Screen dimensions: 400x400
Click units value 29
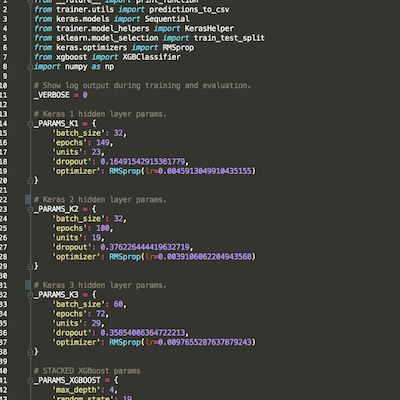pyautogui.click(x=96, y=323)
